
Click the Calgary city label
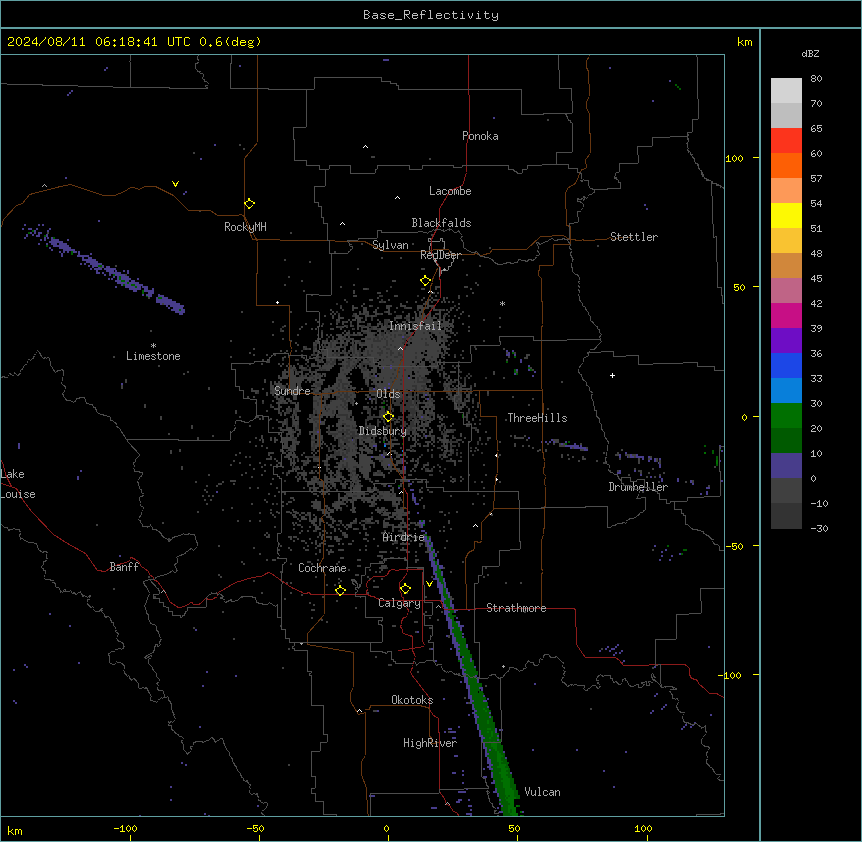tap(399, 603)
